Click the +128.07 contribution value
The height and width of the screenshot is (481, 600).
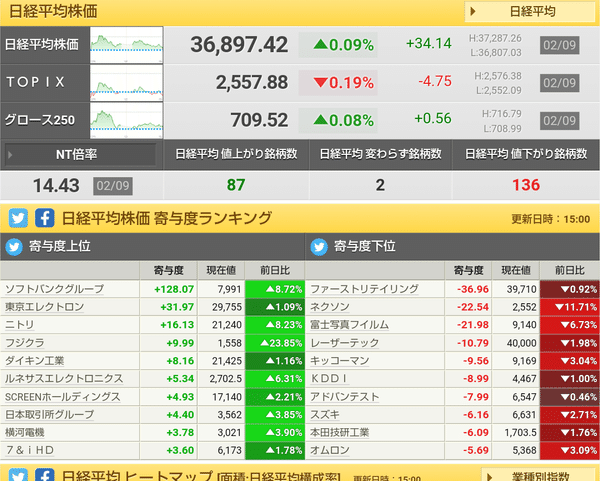(174, 289)
